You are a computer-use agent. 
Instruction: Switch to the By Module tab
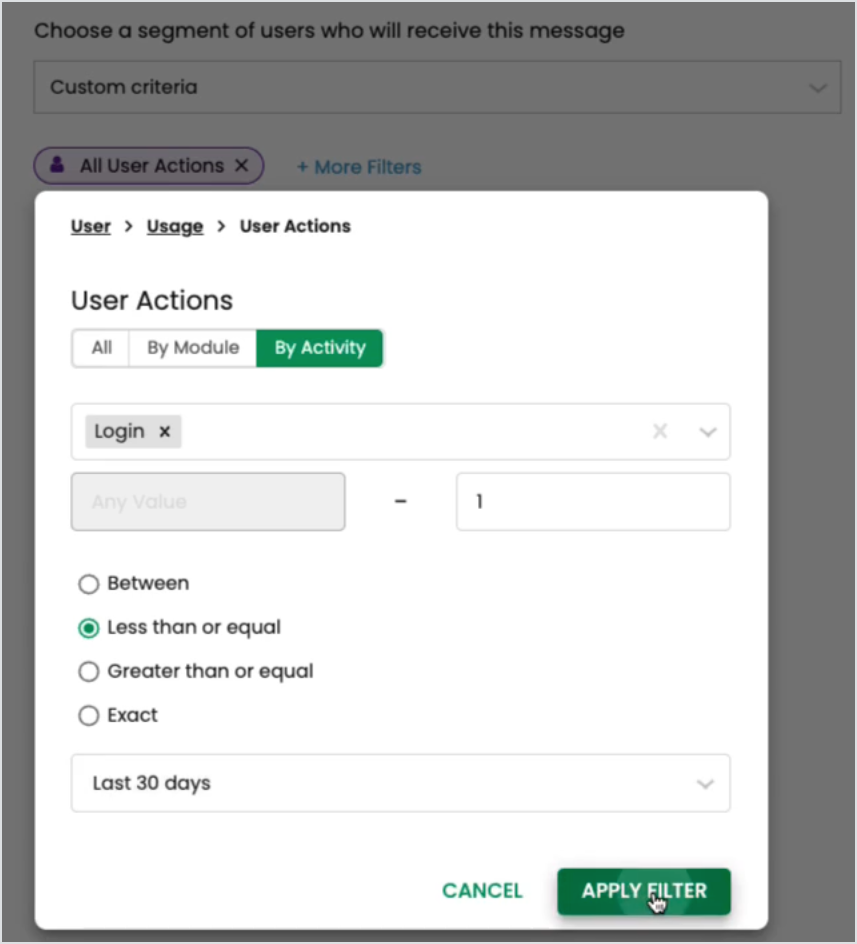click(x=193, y=348)
